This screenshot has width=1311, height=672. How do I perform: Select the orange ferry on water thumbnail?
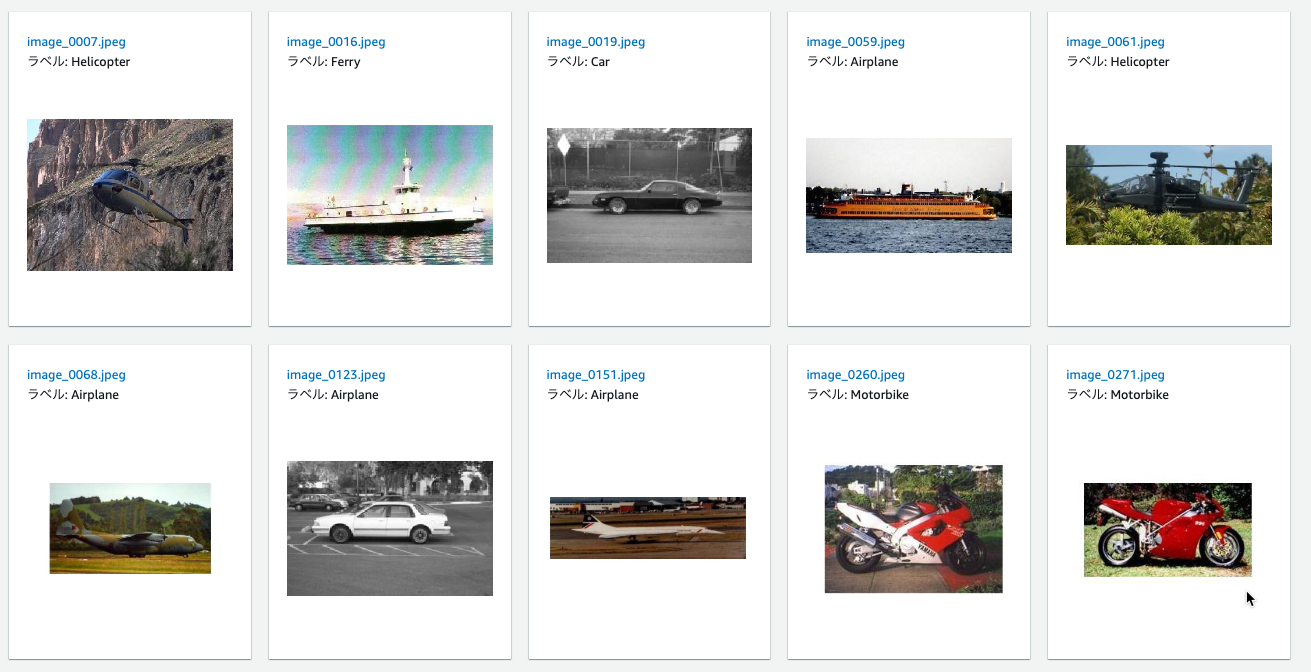[x=909, y=195]
